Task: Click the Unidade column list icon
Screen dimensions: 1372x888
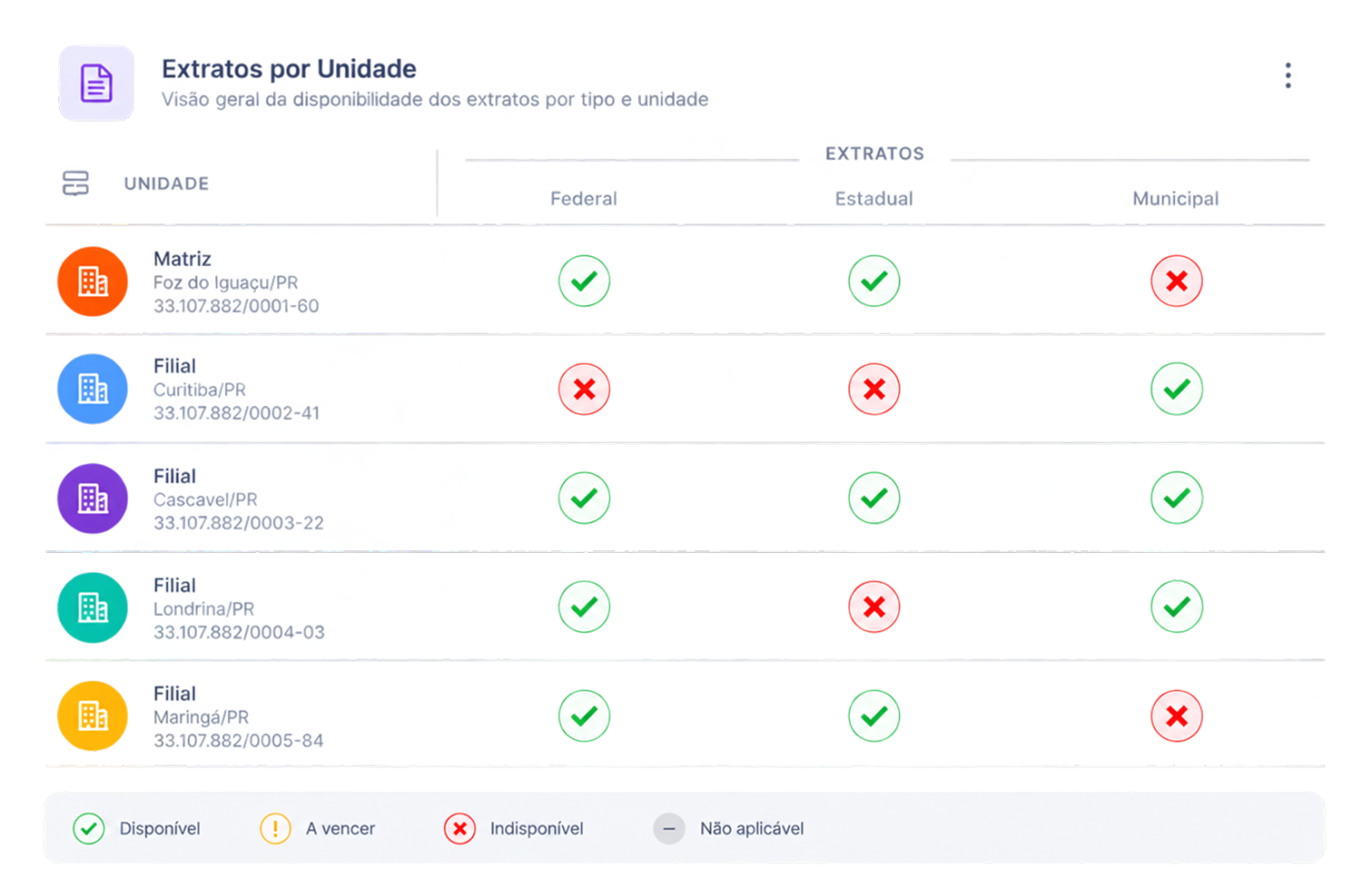Action: pos(75,183)
